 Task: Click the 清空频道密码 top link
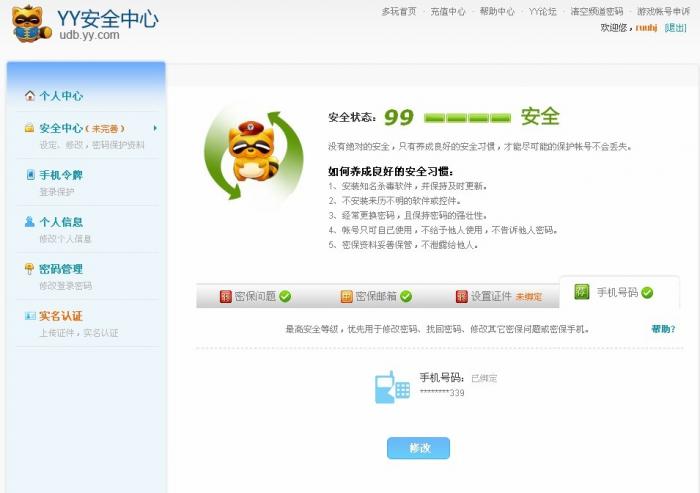[597, 12]
